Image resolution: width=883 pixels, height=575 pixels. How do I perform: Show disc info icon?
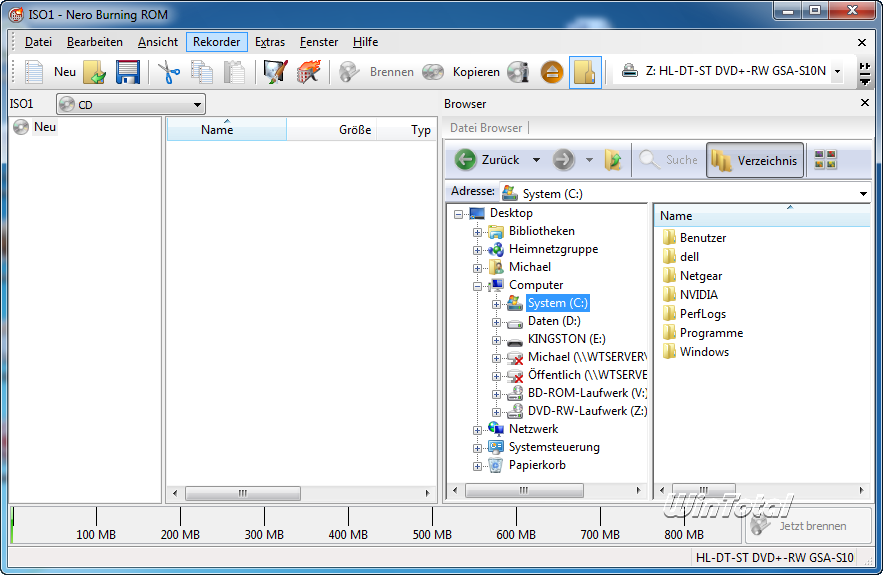coord(518,72)
